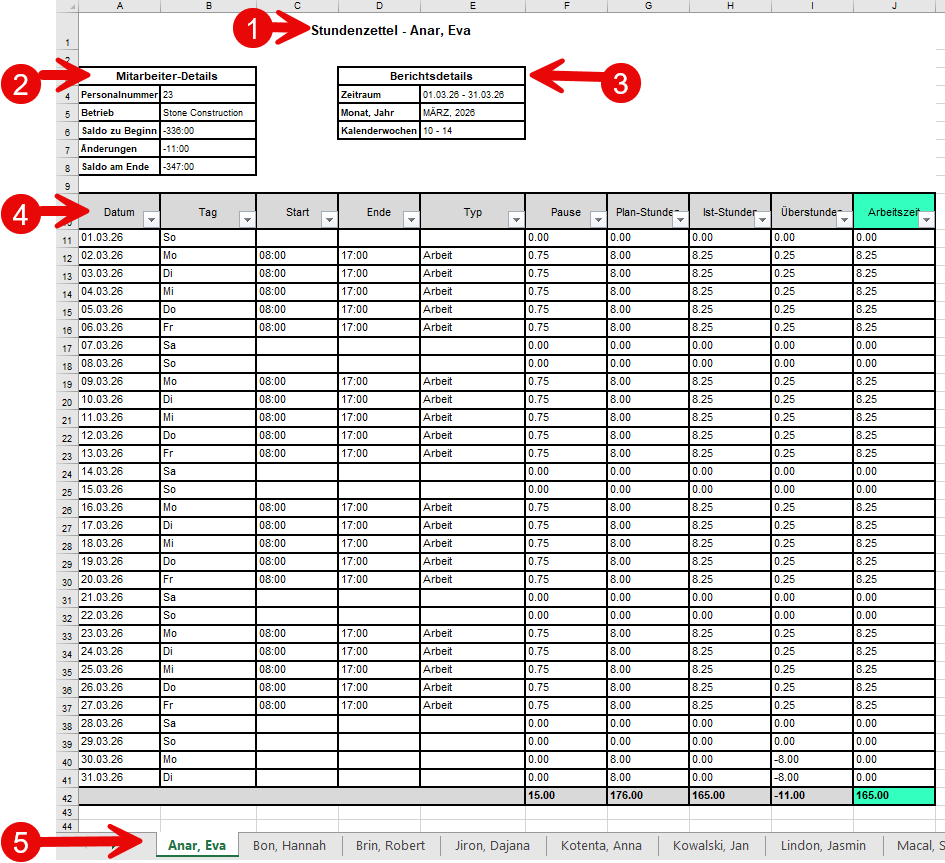Select row 42 header
Image resolution: width=945 pixels, height=863 pixels.
click(66, 798)
